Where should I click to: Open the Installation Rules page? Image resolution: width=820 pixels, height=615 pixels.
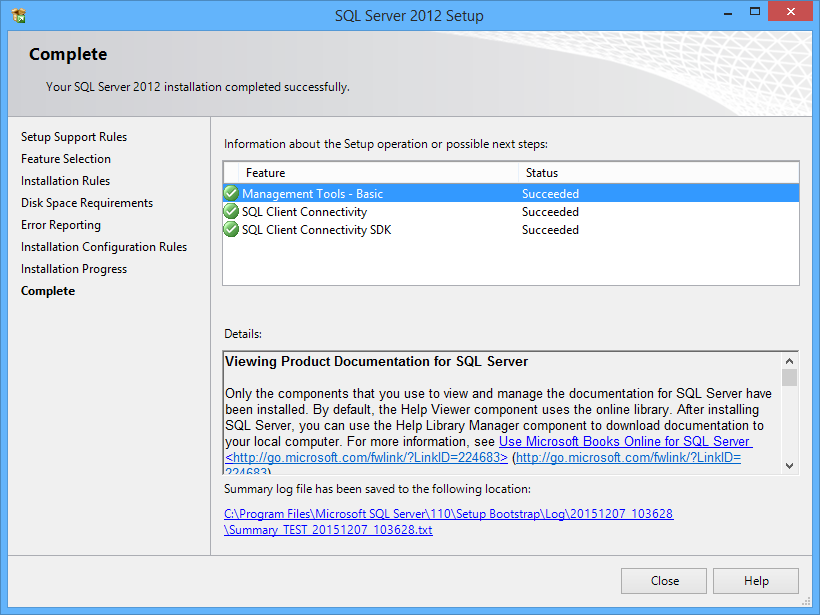[65, 181]
